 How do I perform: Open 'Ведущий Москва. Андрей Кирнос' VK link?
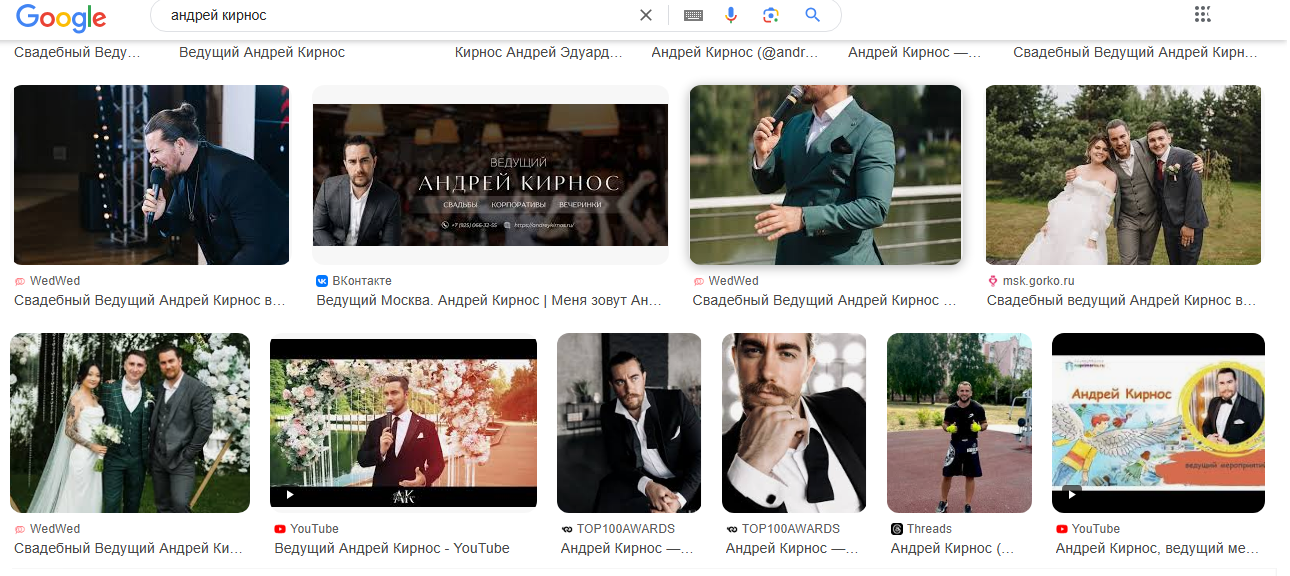[x=489, y=300]
